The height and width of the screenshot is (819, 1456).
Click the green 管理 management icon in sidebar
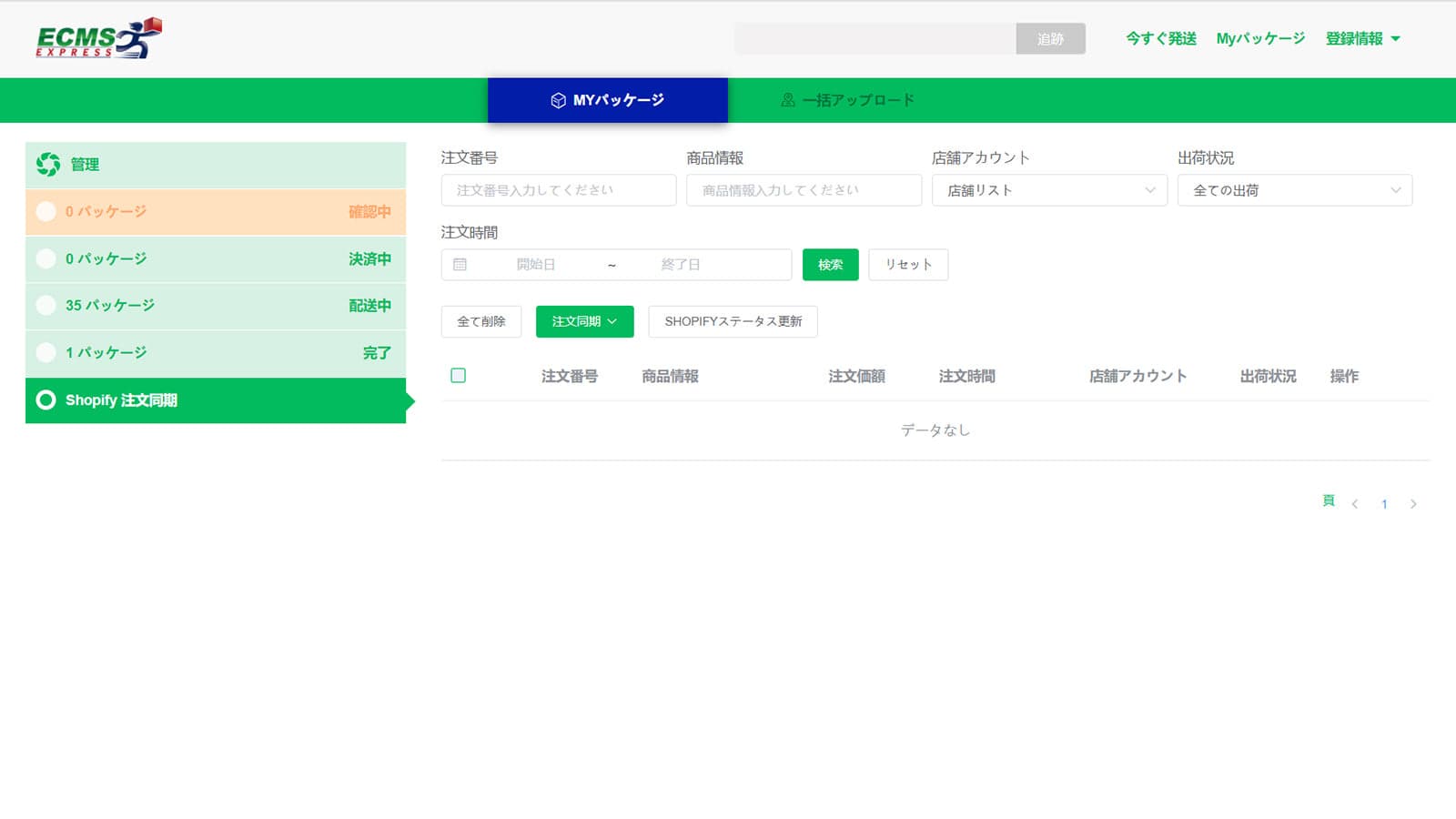46,165
